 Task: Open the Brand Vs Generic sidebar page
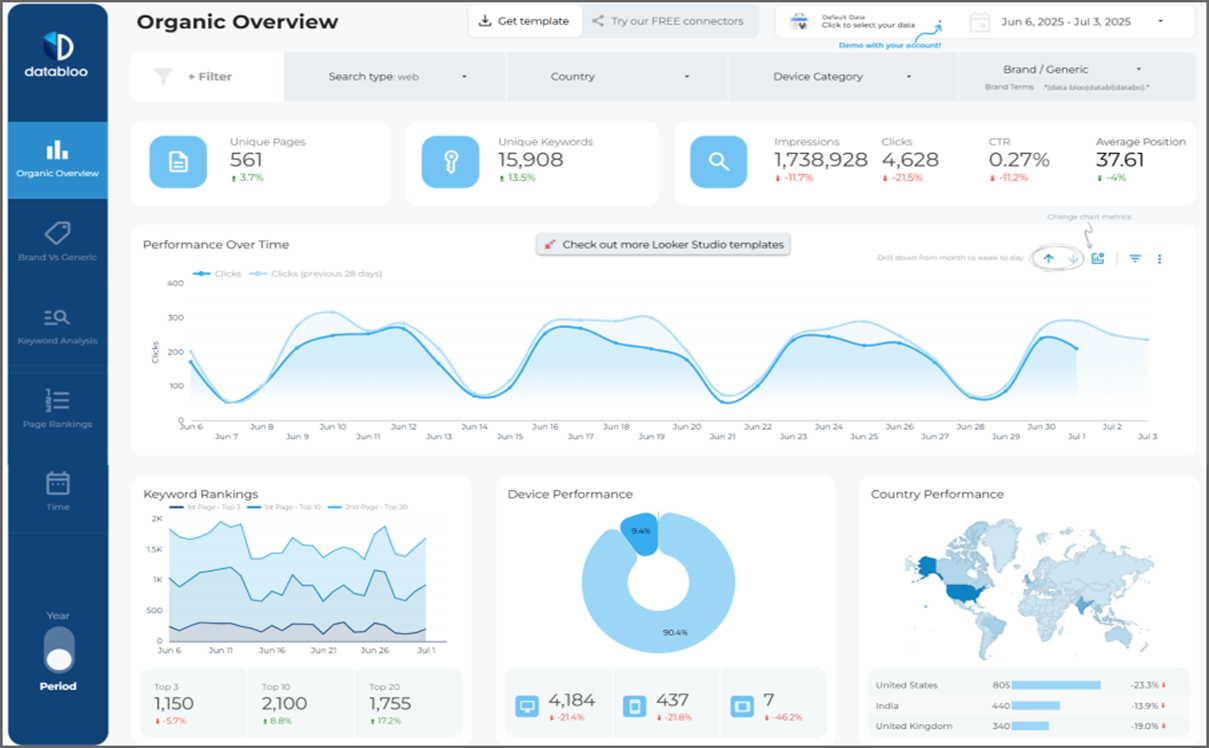(x=57, y=238)
